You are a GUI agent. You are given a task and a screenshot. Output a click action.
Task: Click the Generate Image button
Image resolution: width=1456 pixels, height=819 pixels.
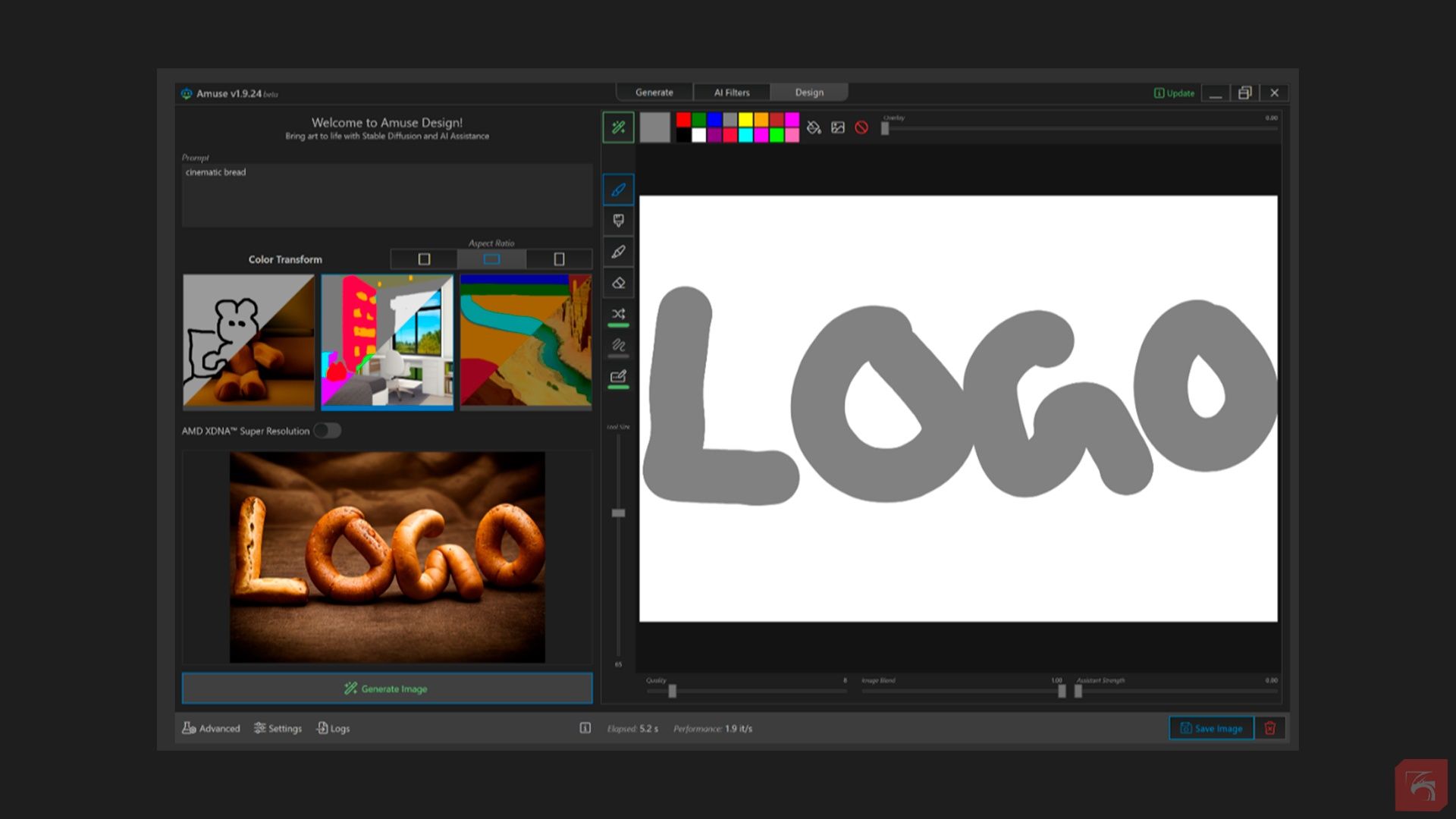pyautogui.click(x=387, y=689)
